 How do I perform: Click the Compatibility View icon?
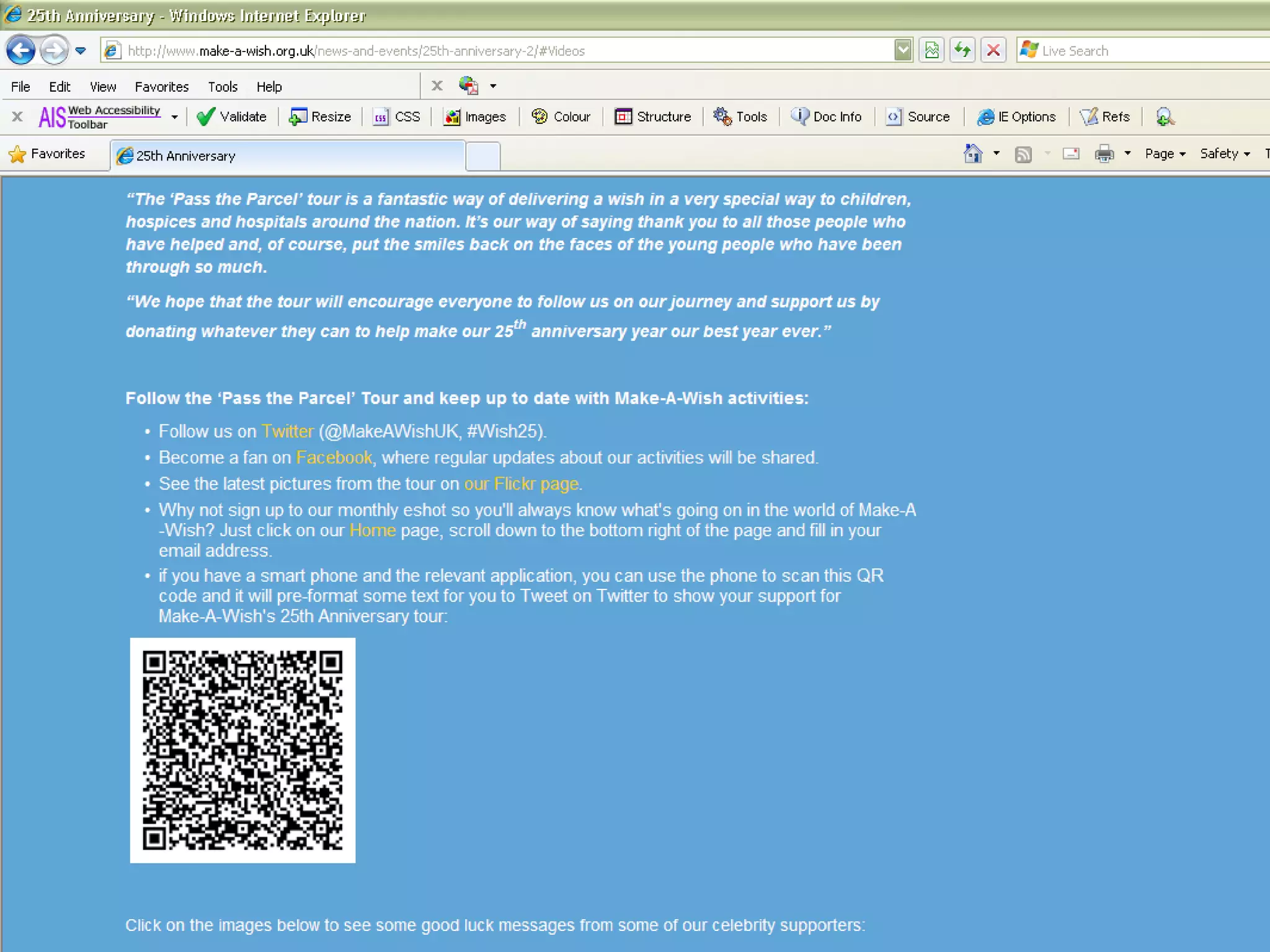point(931,50)
